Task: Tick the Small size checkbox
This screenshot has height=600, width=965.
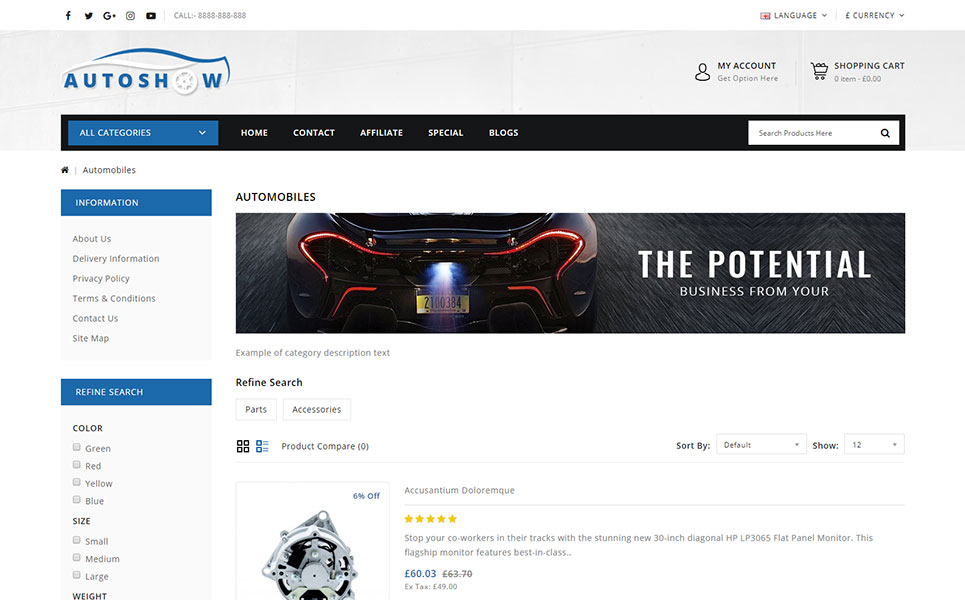Action: tap(77, 540)
